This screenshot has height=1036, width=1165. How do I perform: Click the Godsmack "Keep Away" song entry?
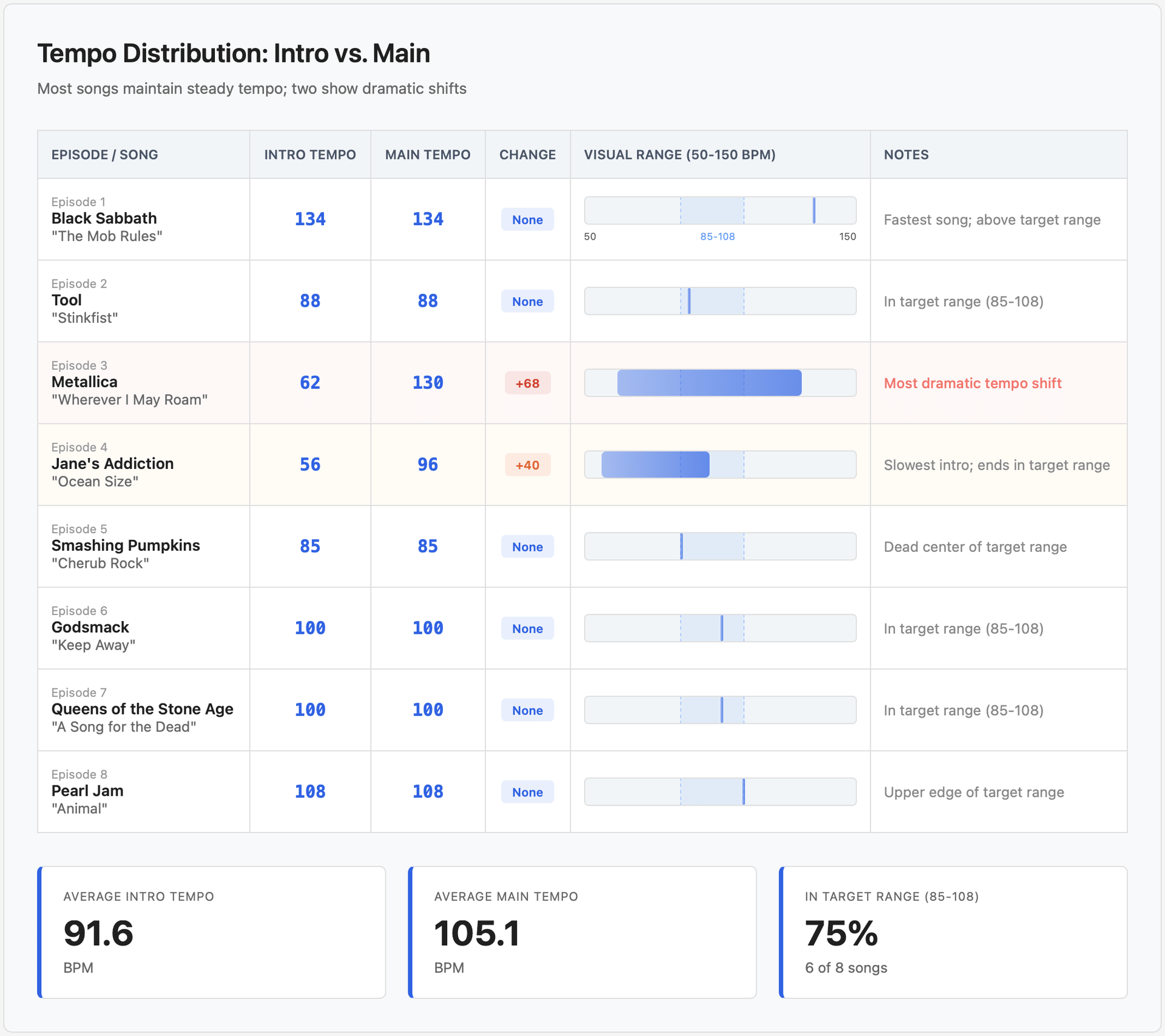click(90, 627)
